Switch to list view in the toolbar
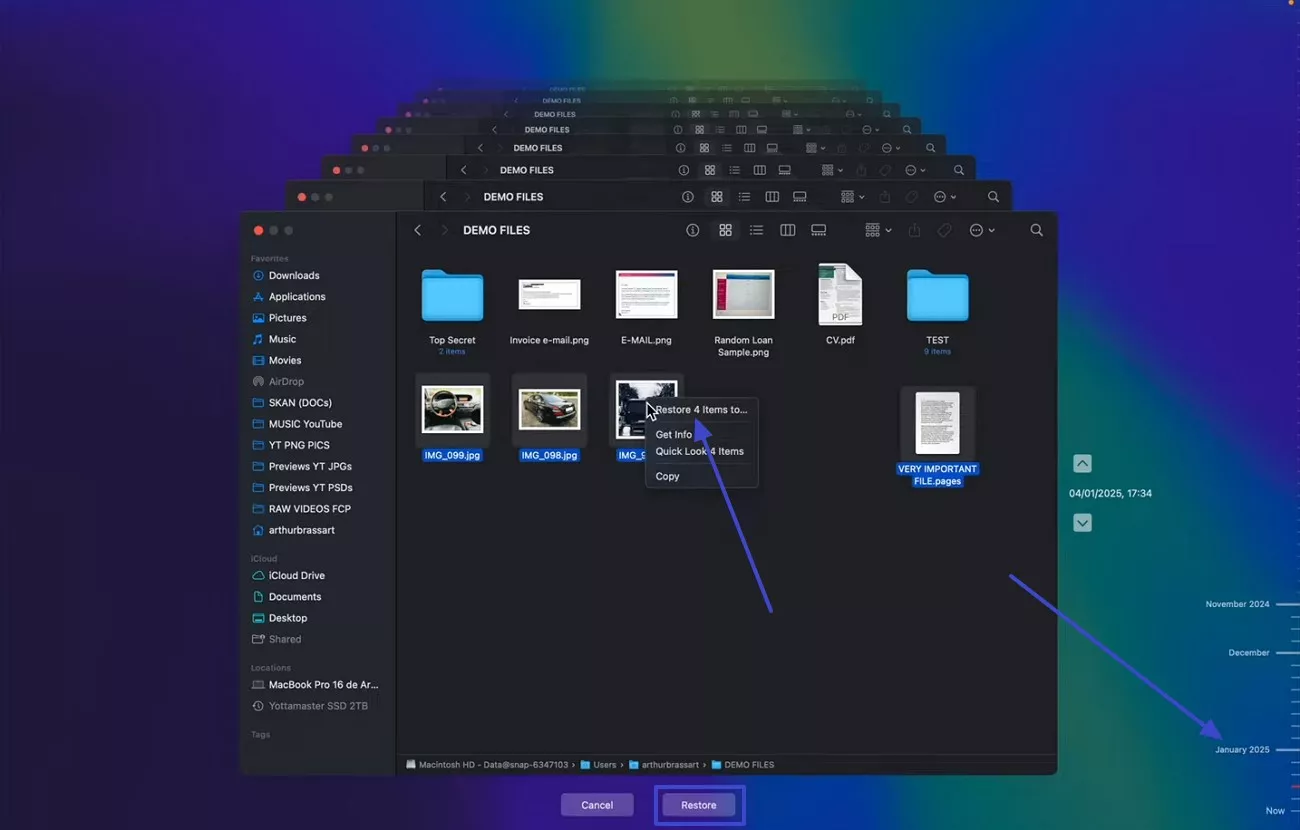 point(757,230)
